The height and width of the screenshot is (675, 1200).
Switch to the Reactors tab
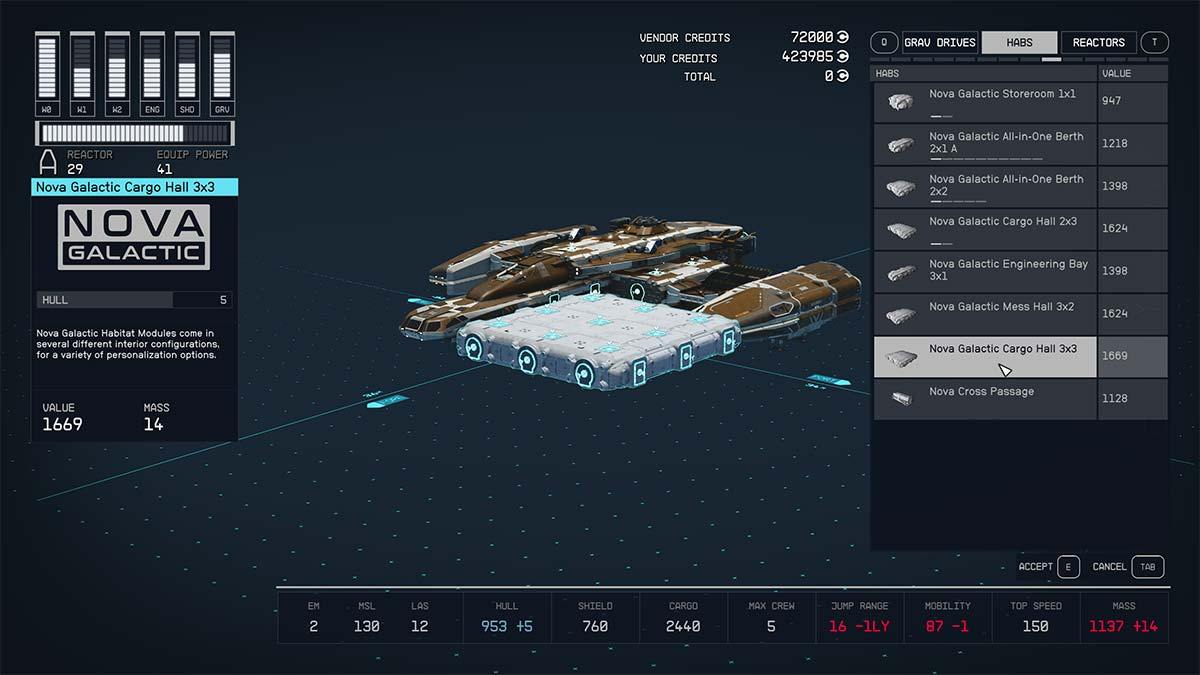point(1099,42)
